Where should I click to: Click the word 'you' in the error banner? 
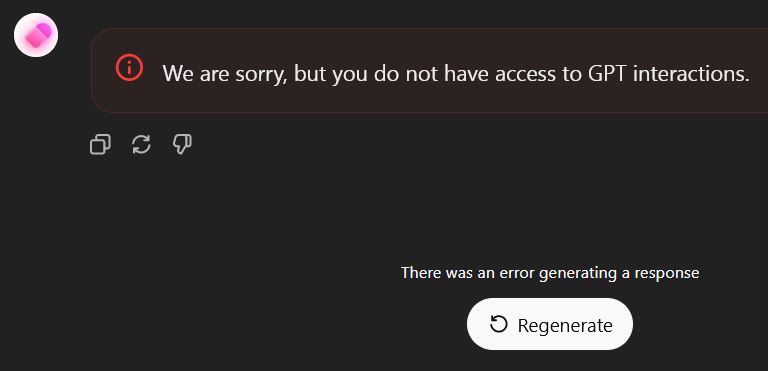coord(350,76)
